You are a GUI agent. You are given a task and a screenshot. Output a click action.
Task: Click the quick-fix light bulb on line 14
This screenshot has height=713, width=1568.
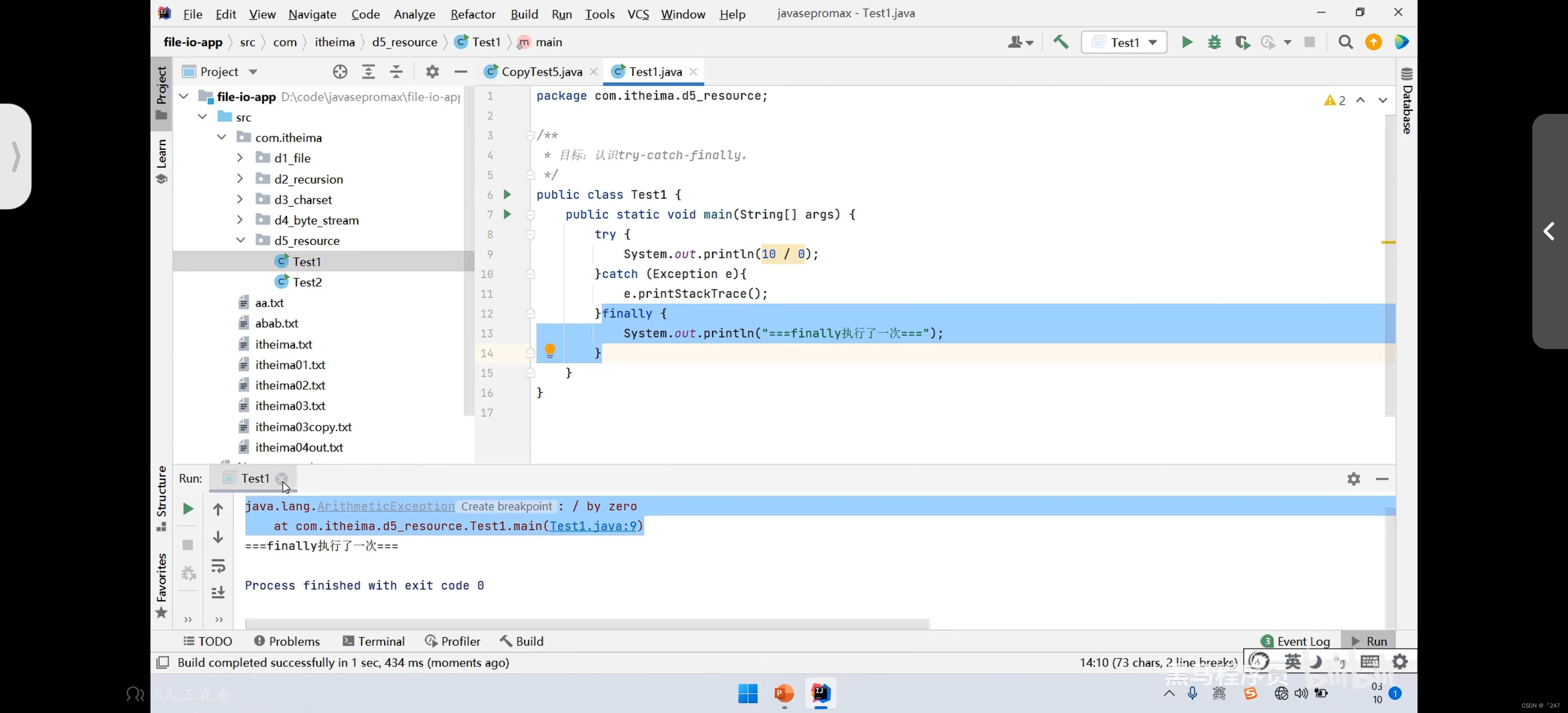click(x=550, y=351)
